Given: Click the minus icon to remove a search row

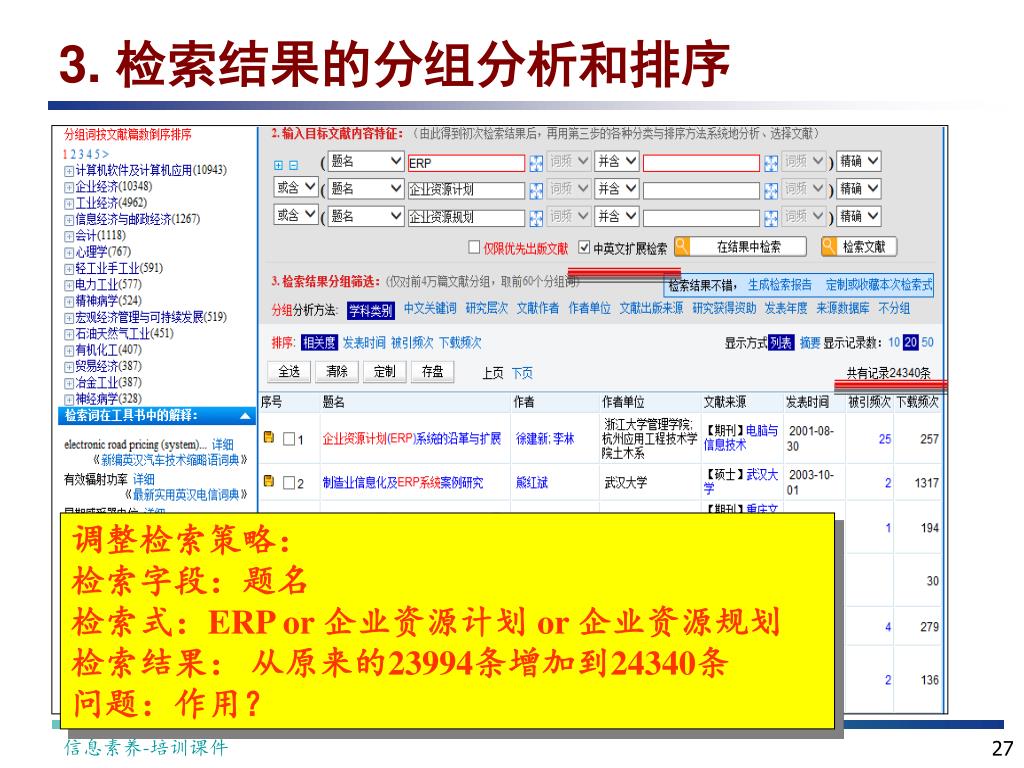Looking at the screenshot, I should [x=293, y=165].
